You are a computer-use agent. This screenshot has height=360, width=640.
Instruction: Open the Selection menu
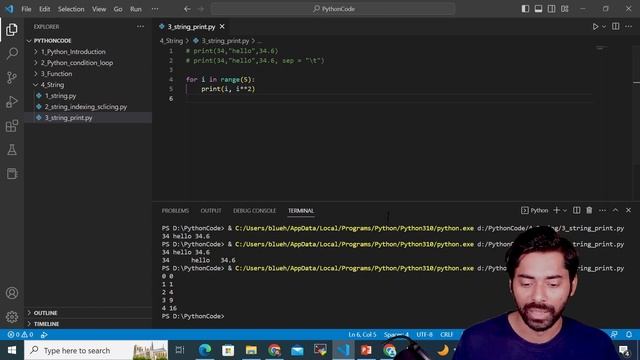point(71,9)
